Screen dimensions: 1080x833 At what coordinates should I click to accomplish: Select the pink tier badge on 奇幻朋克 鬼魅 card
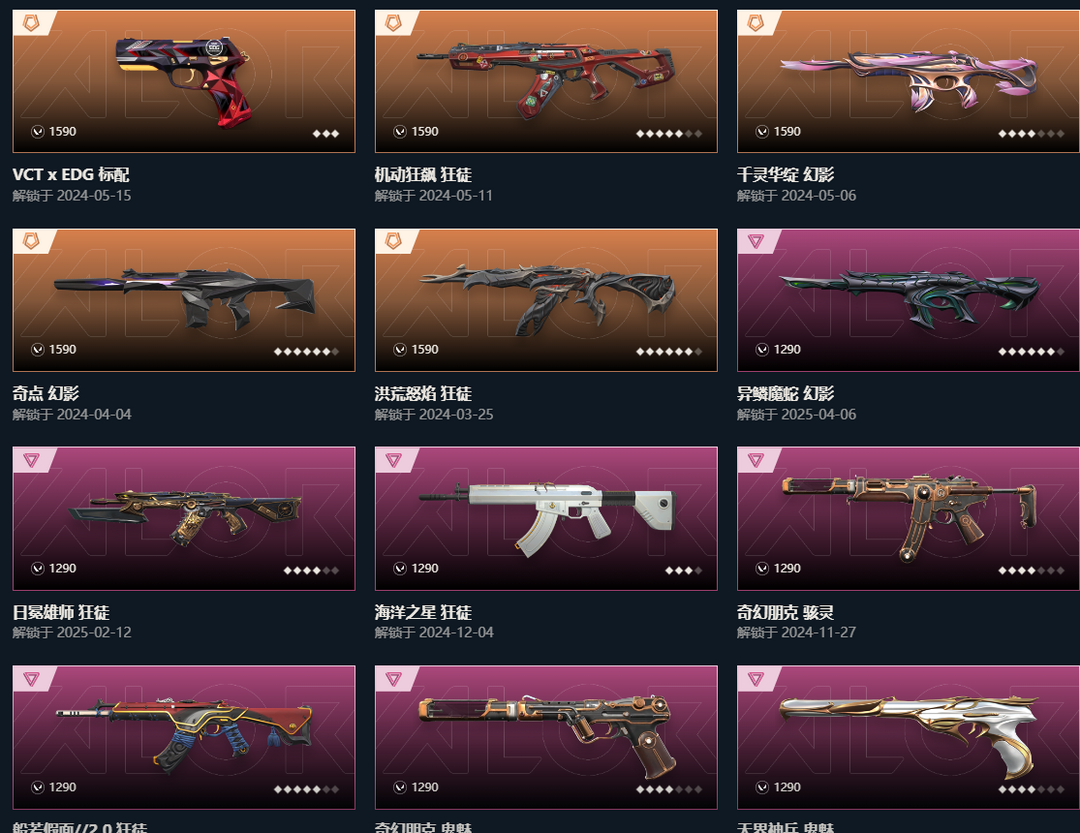[x=393, y=679]
